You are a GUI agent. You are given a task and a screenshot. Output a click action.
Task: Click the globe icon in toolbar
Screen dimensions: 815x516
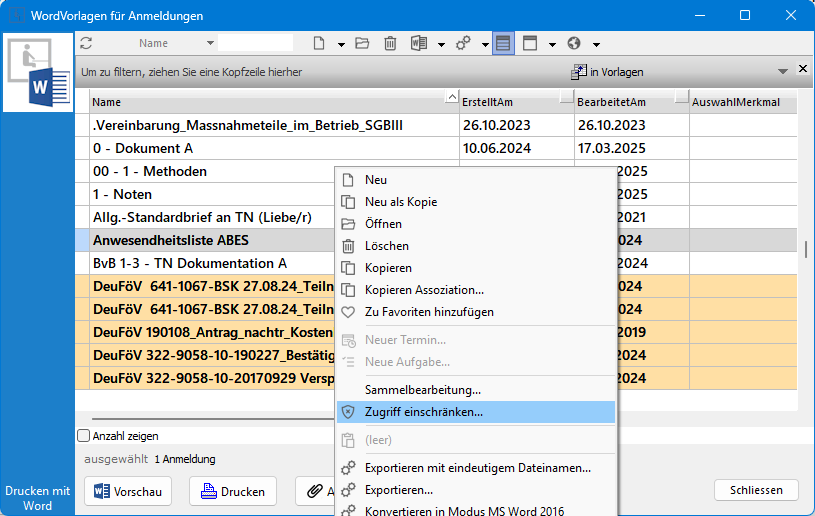tap(574, 43)
